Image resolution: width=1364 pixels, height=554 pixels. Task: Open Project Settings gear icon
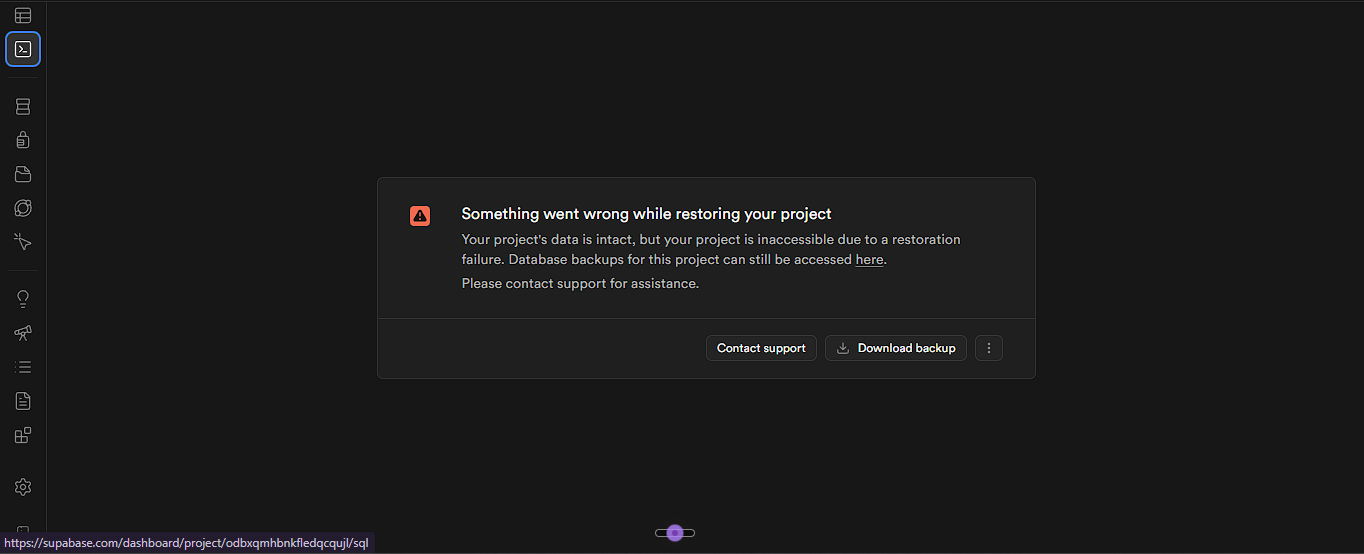coord(23,487)
